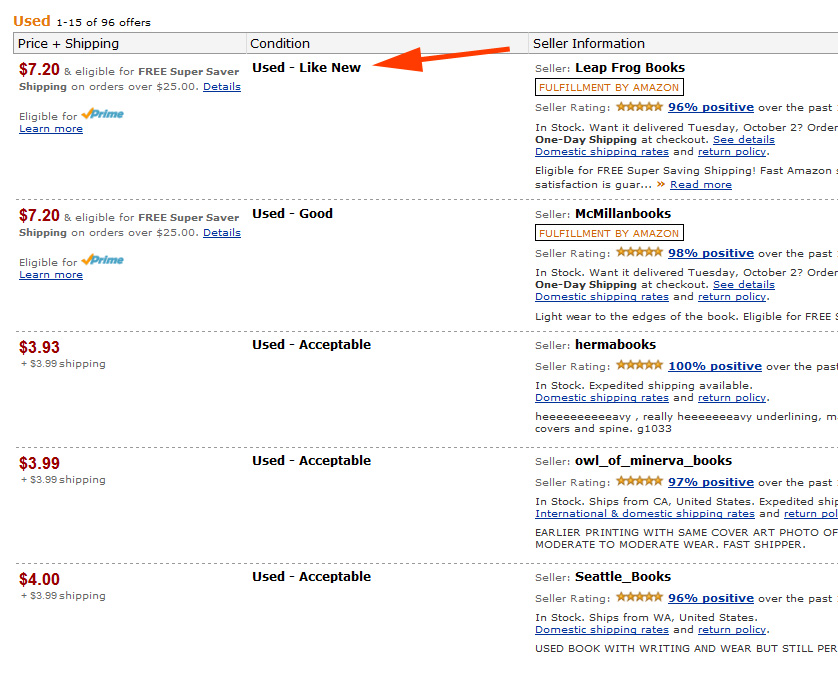Open Domestic shipping rates for McMillanbooks

[x=602, y=297]
